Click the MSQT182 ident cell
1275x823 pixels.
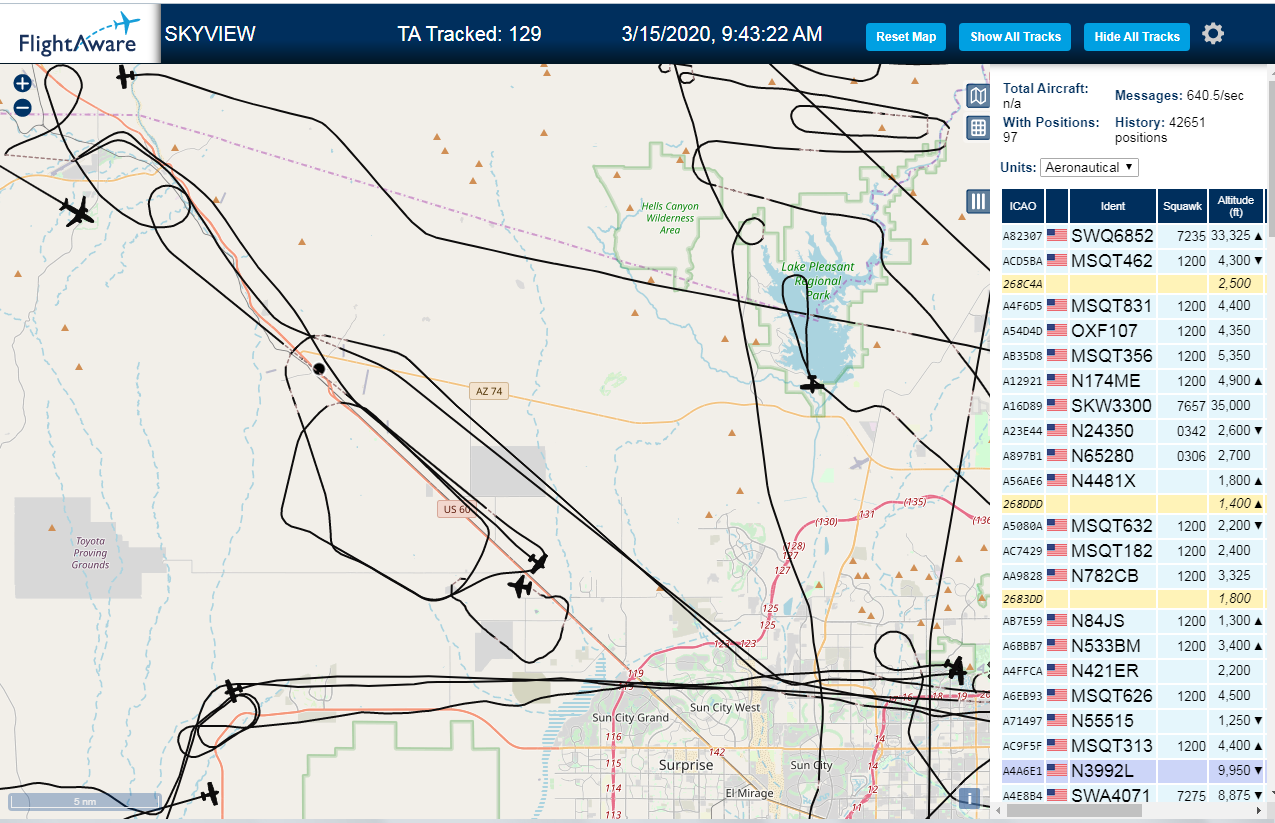[x=1112, y=551]
